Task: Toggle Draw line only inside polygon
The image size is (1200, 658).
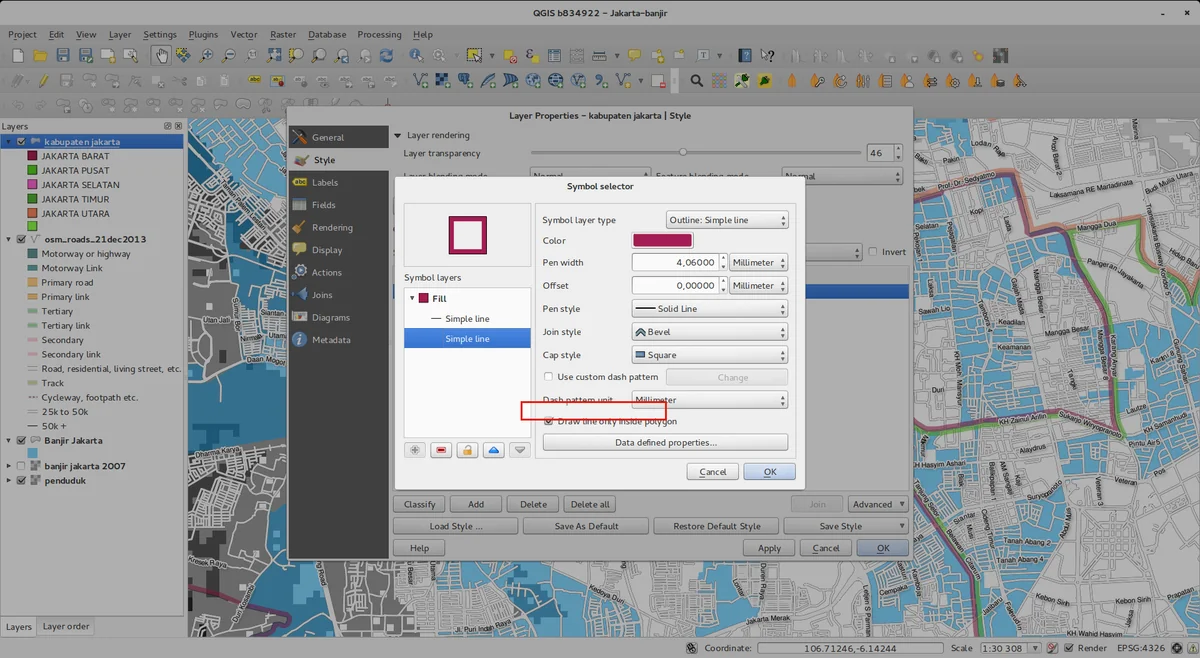Action: click(548, 421)
